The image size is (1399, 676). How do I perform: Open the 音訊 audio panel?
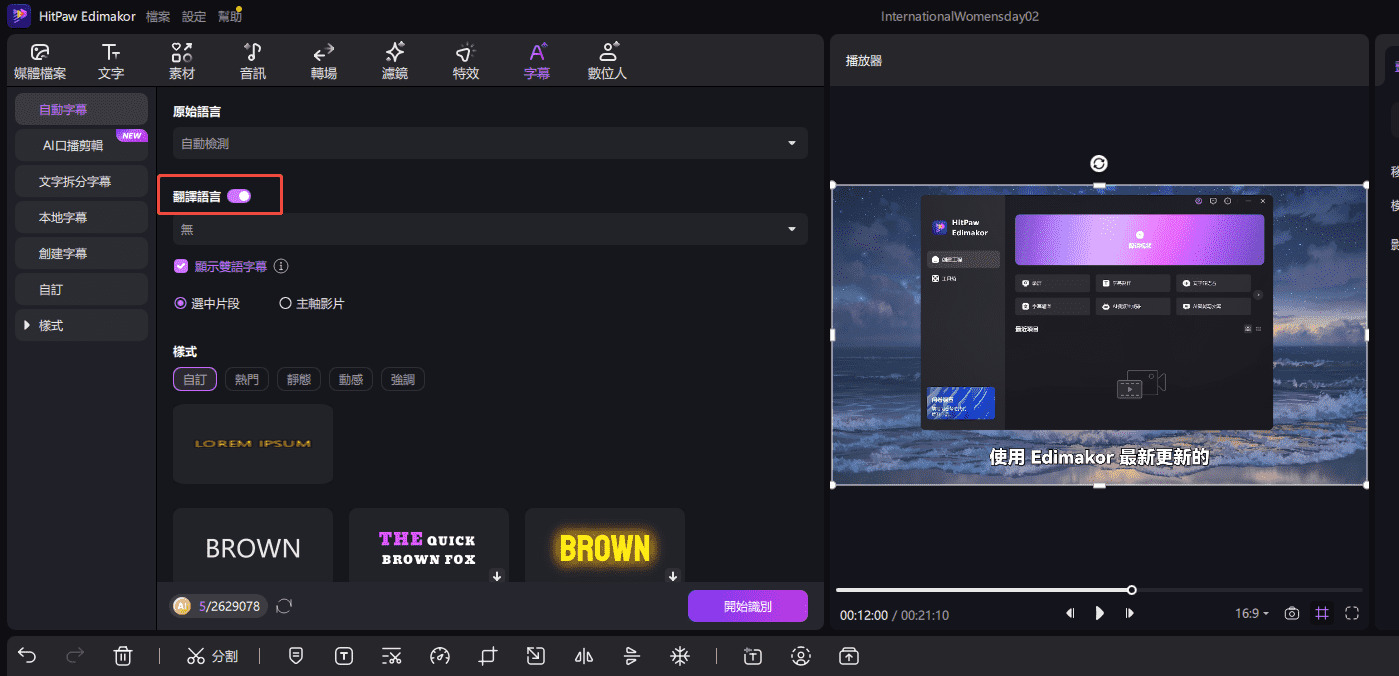(252, 60)
